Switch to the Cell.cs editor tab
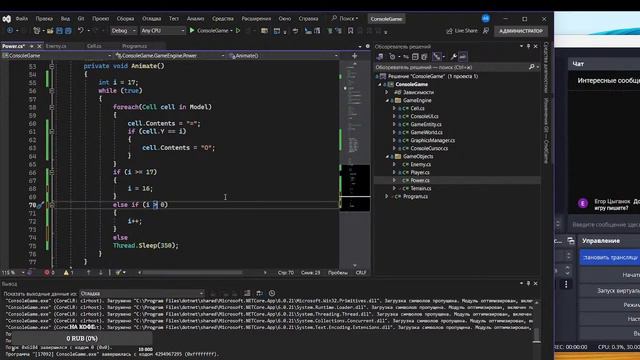Screen dimensions: 640x360 [x=94, y=46]
